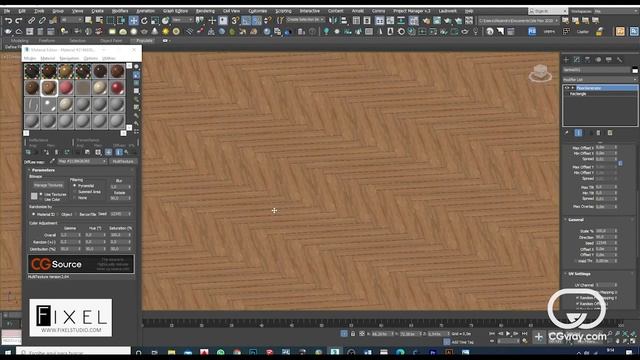Open the Modifier List dropdown
The width and height of the screenshot is (640, 360).
pos(600,80)
